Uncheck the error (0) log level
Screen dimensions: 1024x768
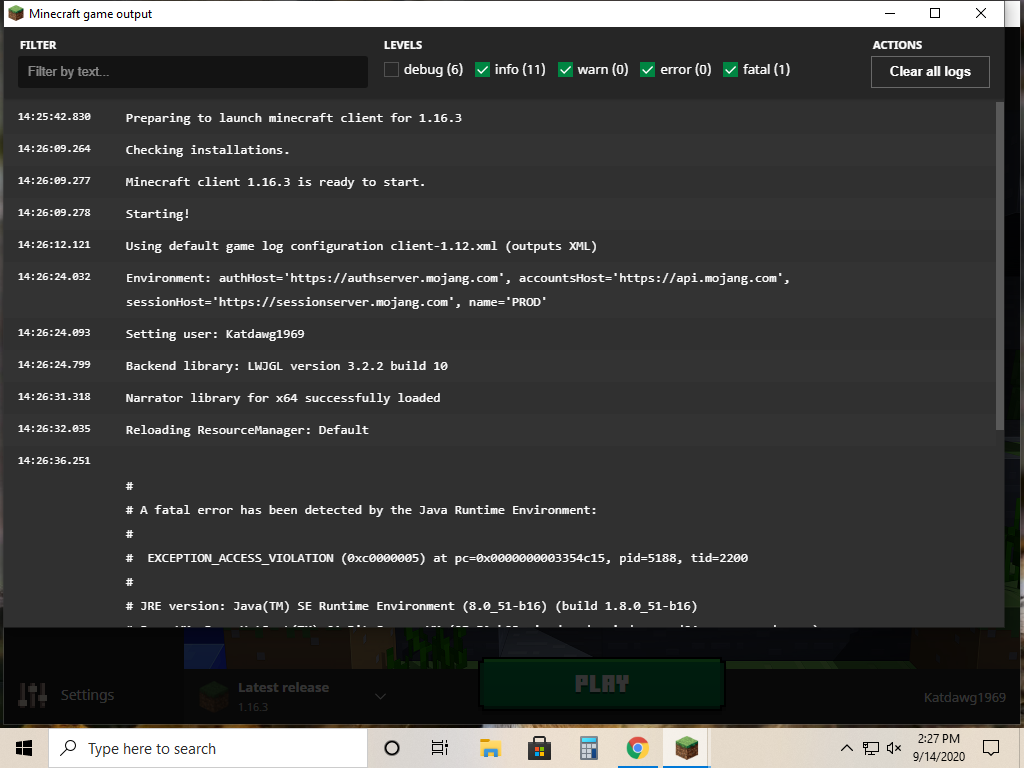point(647,70)
